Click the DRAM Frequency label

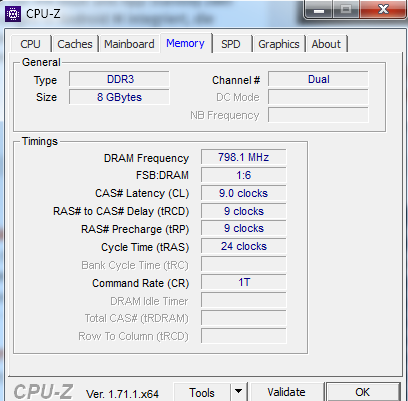146,158
